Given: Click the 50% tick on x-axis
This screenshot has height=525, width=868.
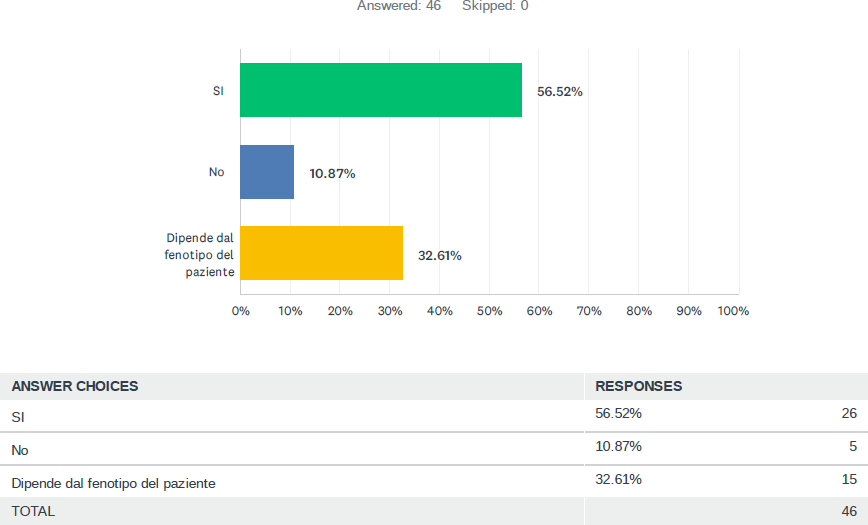Looking at the screenshot, I should (x=489, y=311).
